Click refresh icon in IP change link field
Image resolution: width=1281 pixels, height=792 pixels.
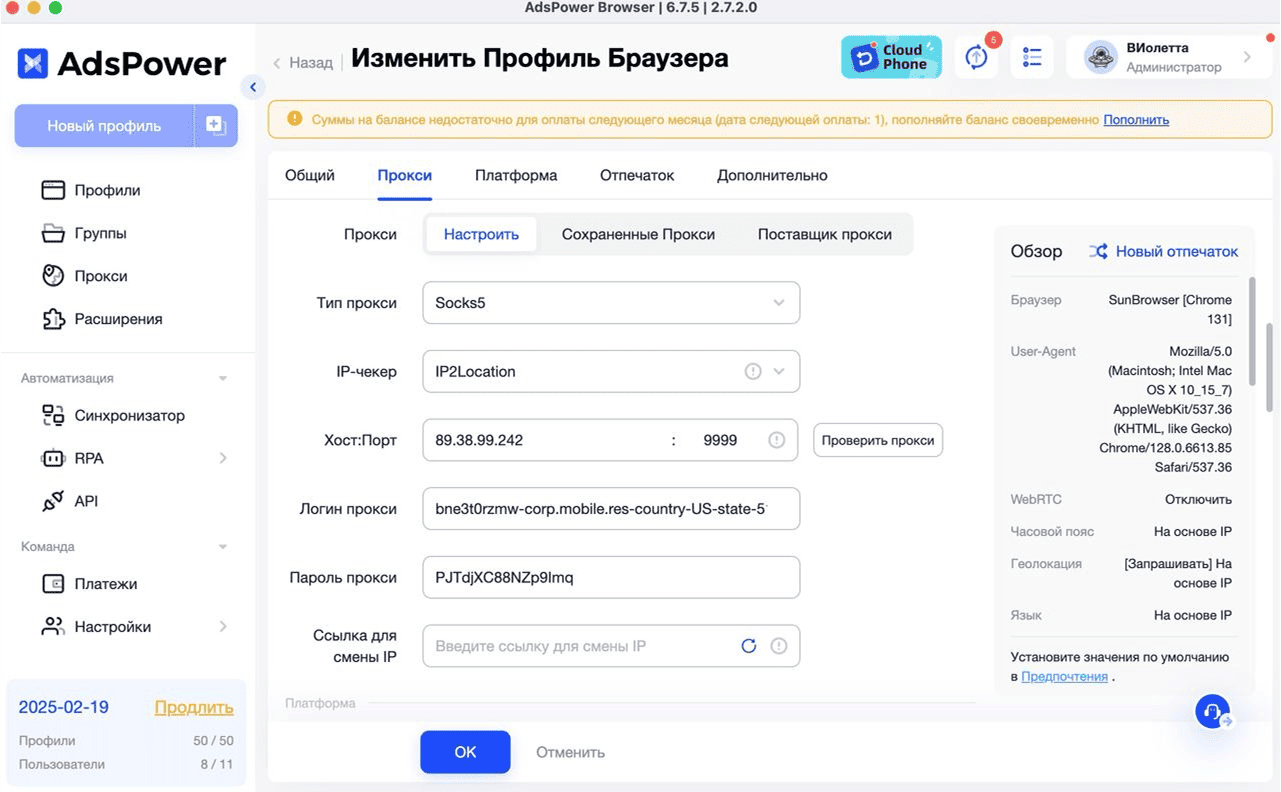(x=748, y=646)
